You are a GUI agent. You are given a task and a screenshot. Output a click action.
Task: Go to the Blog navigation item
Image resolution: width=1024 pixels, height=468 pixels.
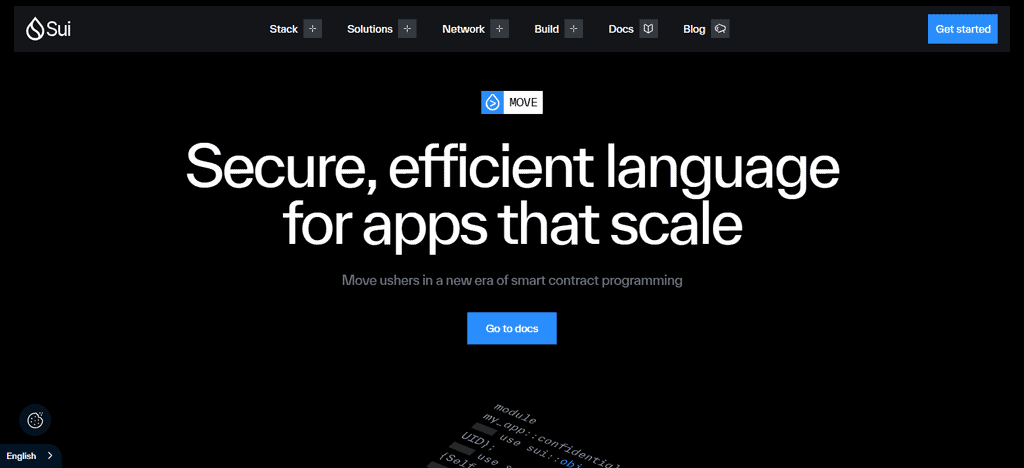click(694, 29)
